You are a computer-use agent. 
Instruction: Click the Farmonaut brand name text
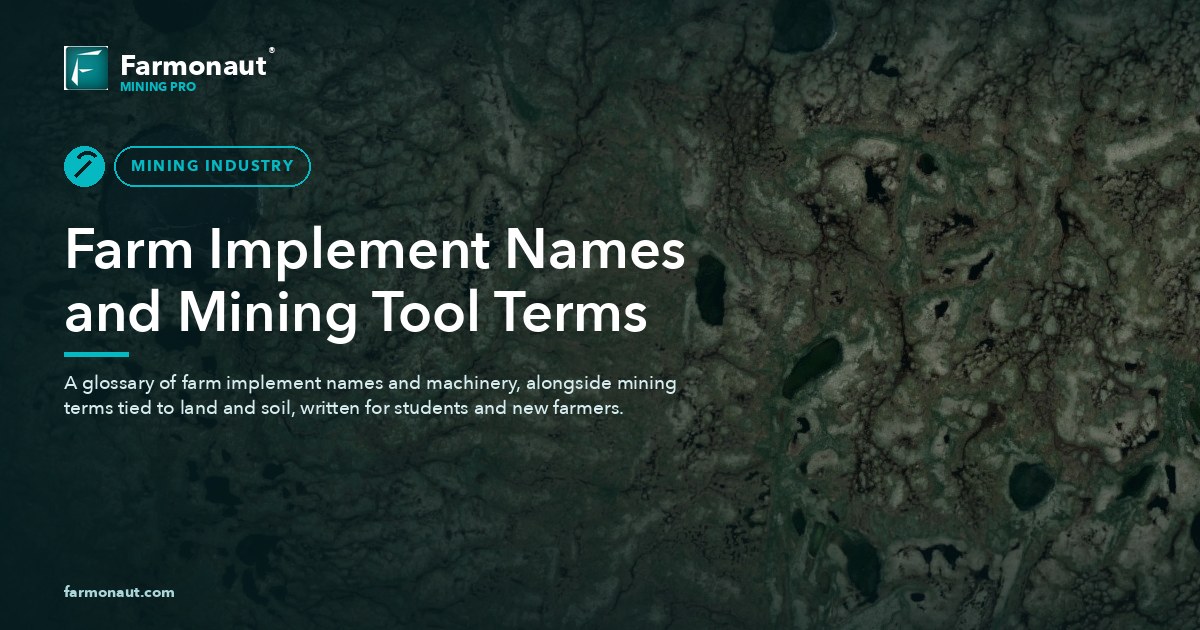(x=193, y=66)
